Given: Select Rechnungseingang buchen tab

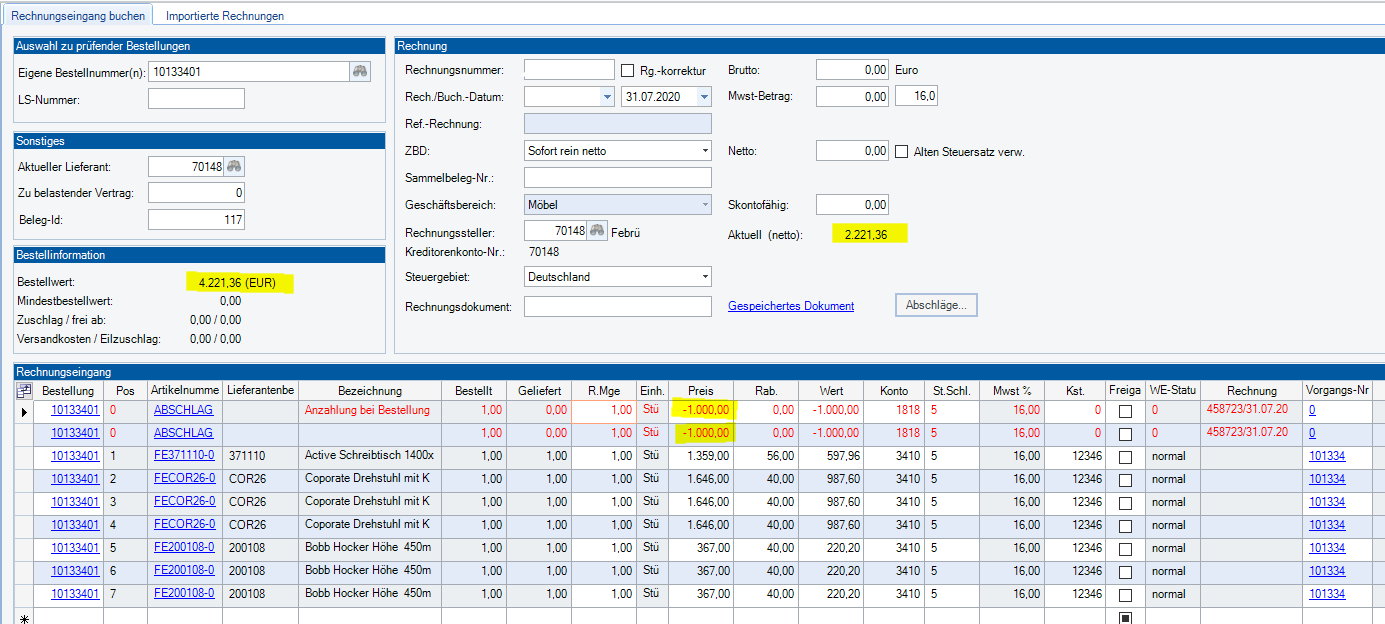Looking at the screenshot, I should pos(77,16).
